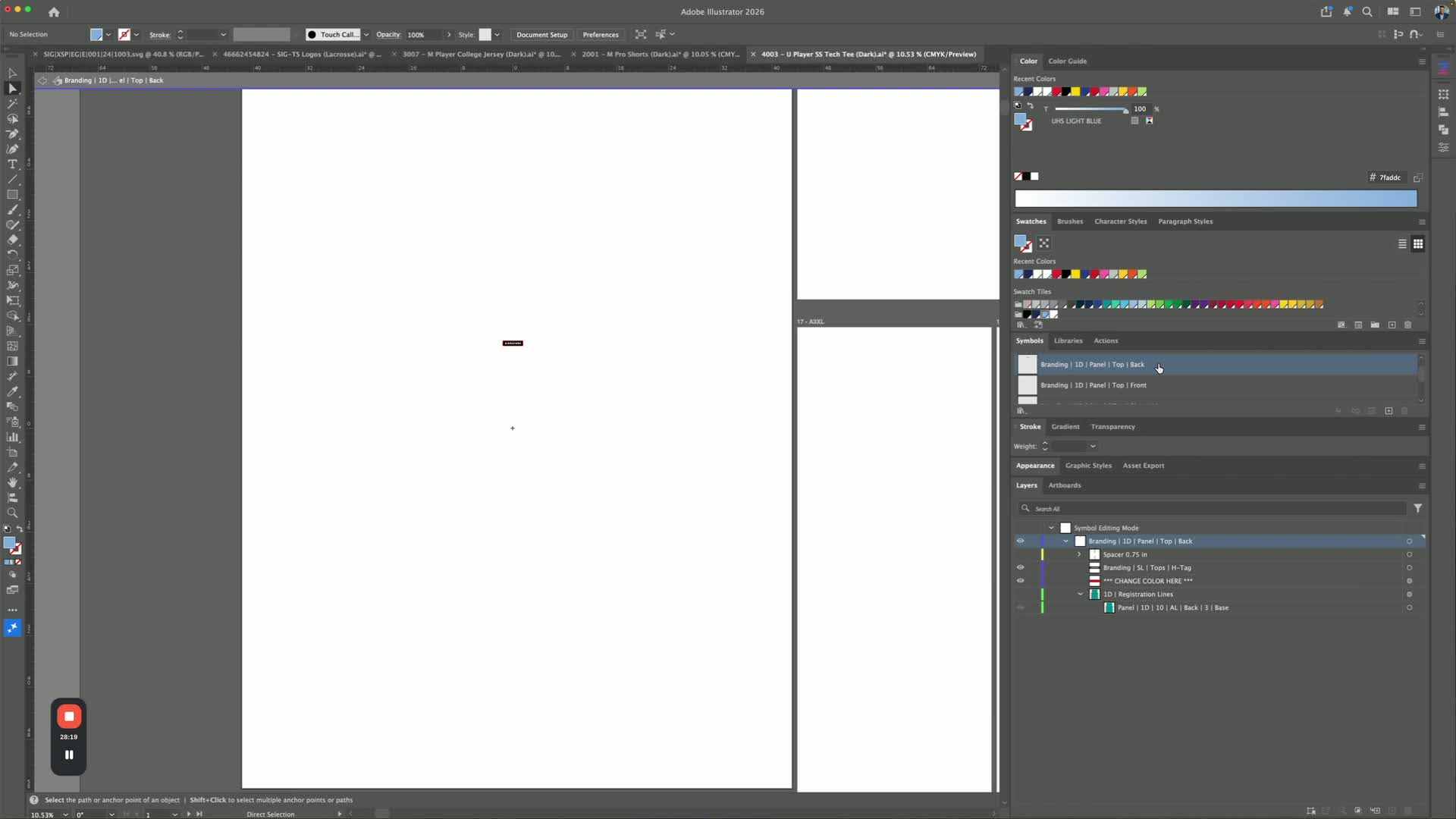Click the tint gradient color bar
1456x819 pixels.
(x=1216, y=199)
